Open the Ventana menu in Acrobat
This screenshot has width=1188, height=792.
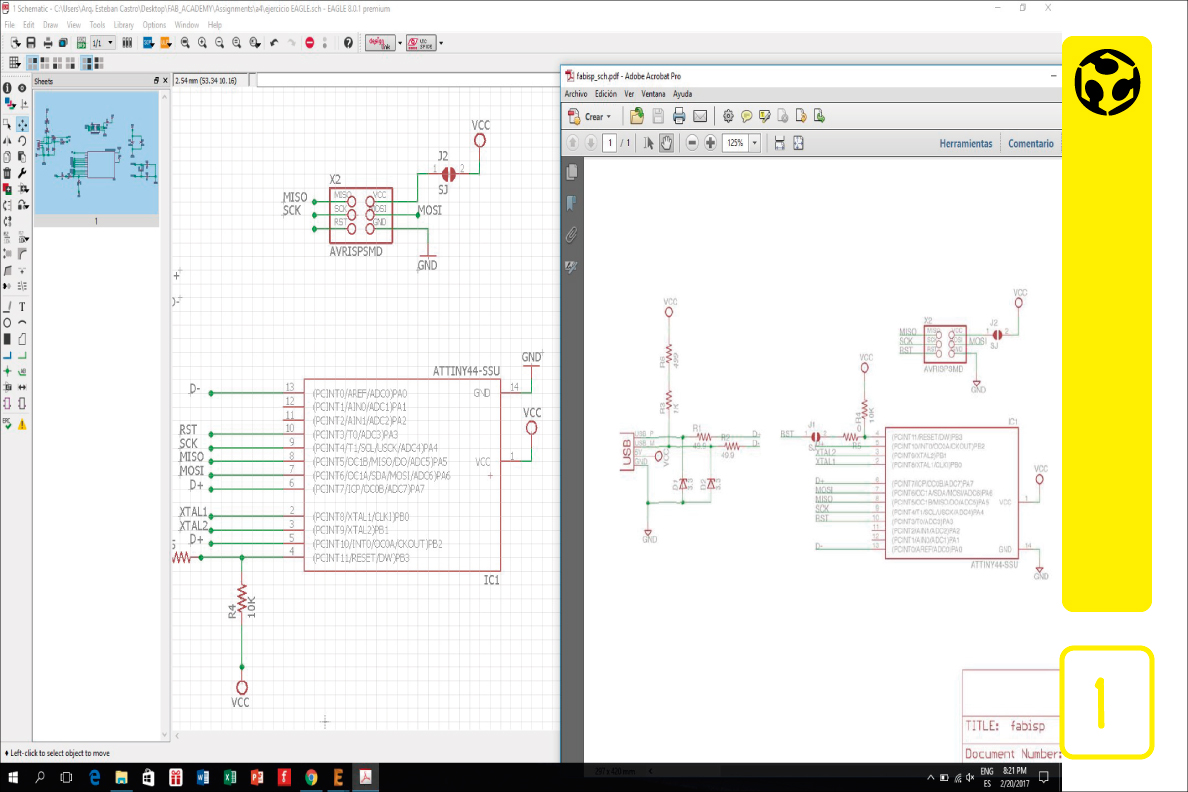point(652,94)
